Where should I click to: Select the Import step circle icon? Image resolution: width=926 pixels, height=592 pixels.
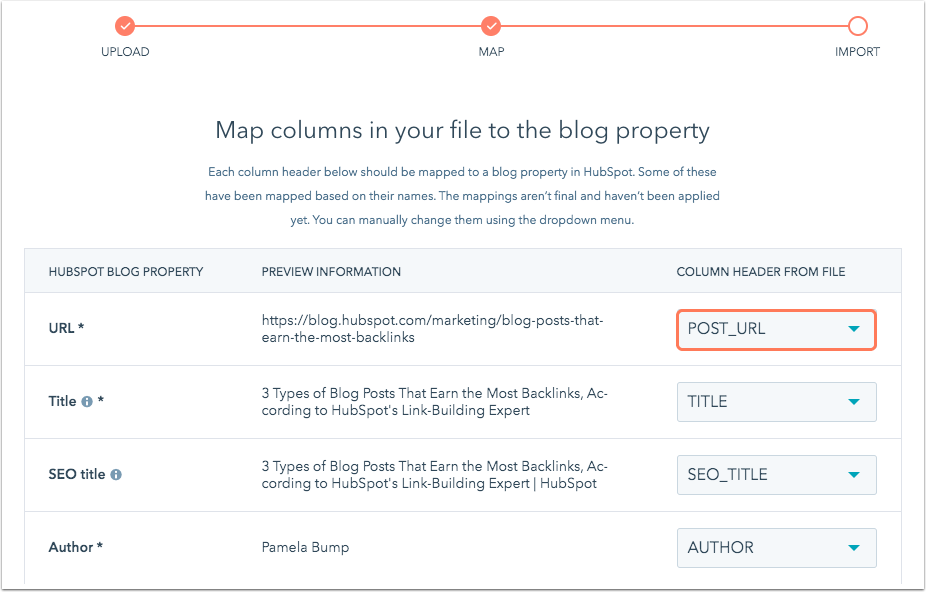point(858,26)
